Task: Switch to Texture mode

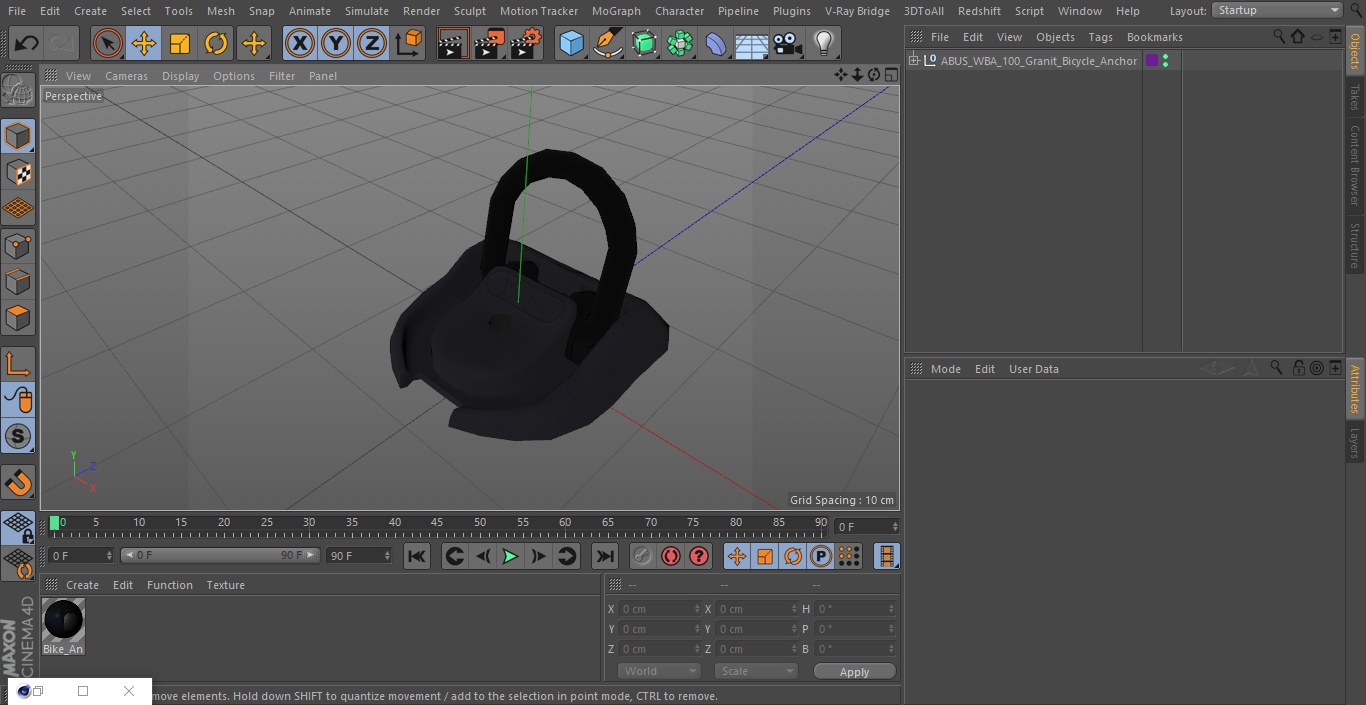Action: (18, 173)
